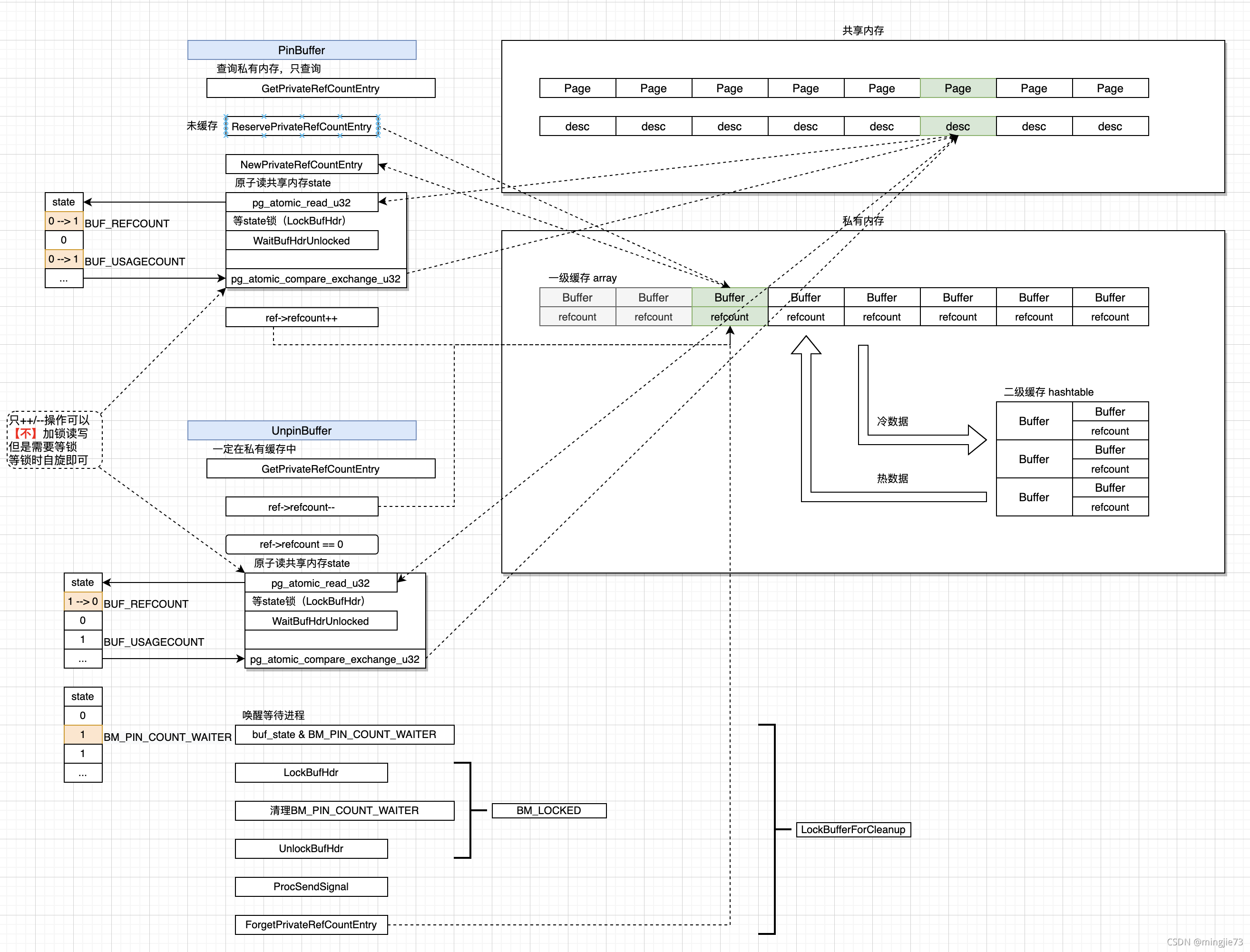Viewport: 1250px width, 952px height.
Task: Click the UnlockBufHdr box
Action: (311, 848)
